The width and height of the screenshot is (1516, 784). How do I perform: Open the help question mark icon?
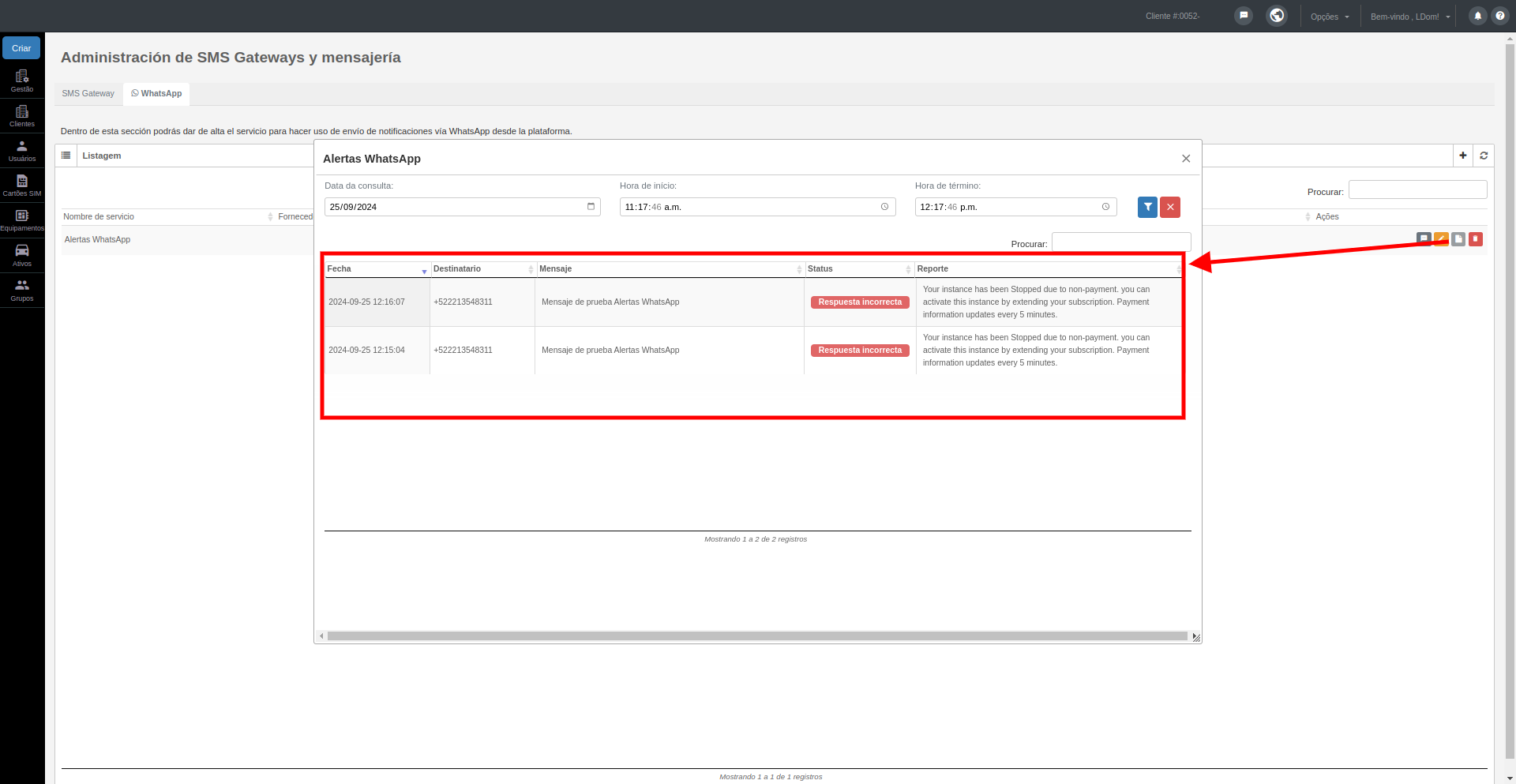pos(1500,16)
